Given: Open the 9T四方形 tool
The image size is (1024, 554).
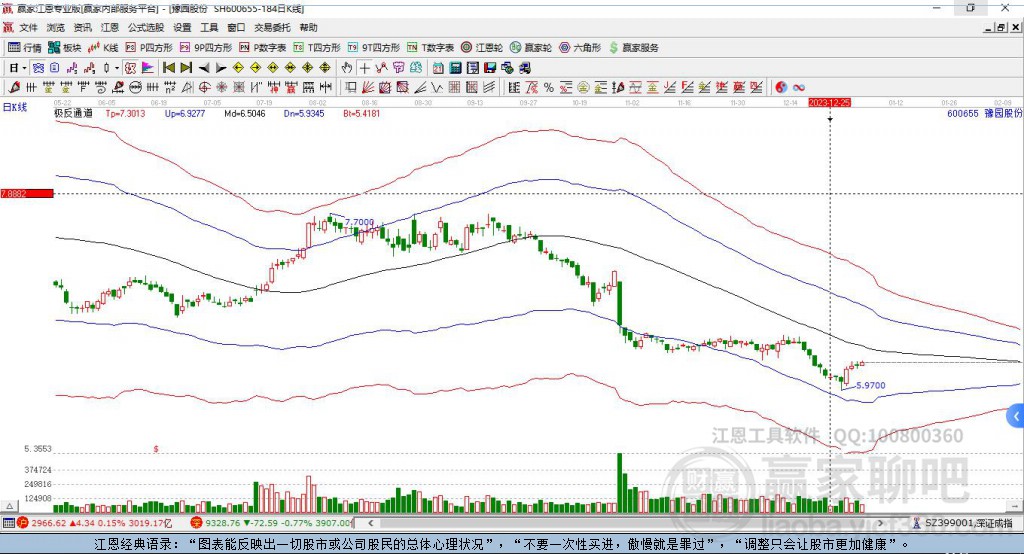Looking at the screenshot, I should (x=374, y=48).
